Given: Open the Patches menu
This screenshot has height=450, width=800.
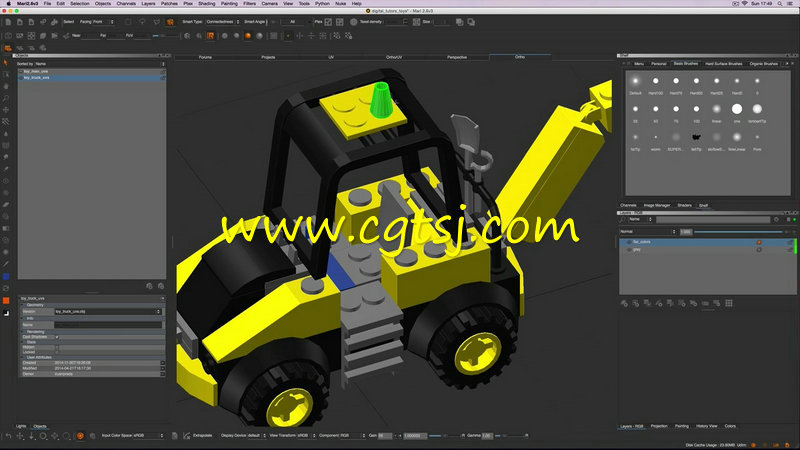Looking at the screenshot, I should click(x=169, y=4).
